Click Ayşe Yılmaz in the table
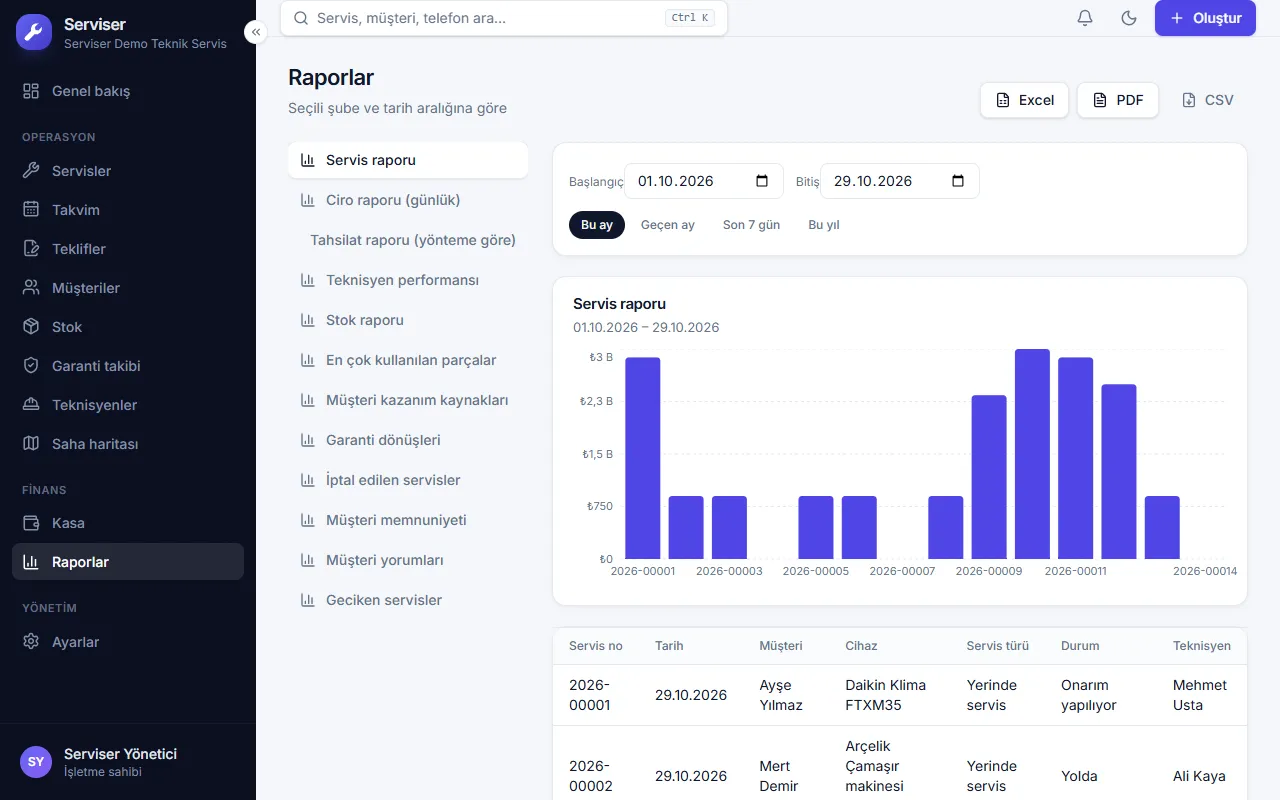 (781, 695)
